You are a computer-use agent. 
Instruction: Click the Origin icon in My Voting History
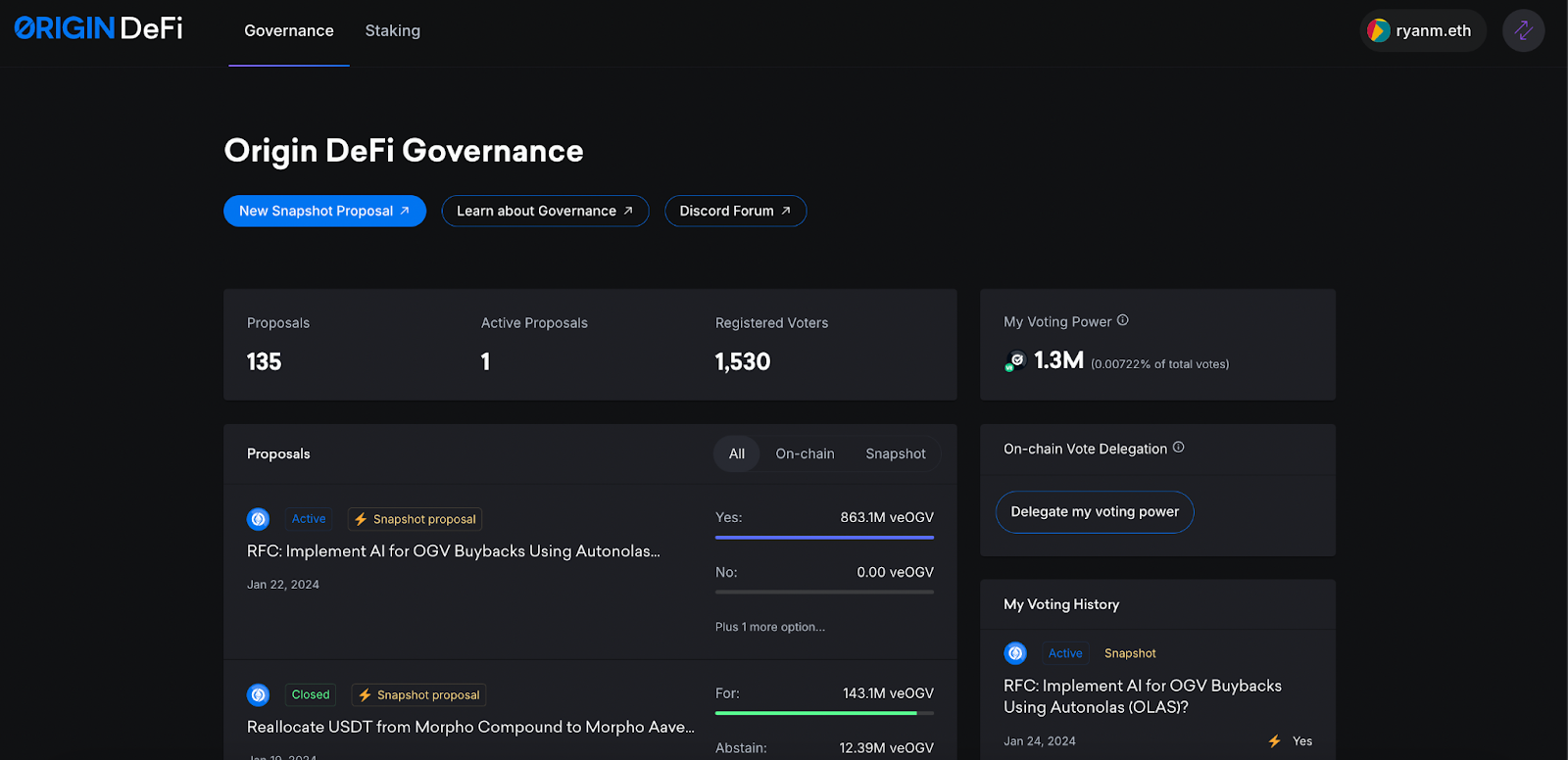pos(1015,653)
